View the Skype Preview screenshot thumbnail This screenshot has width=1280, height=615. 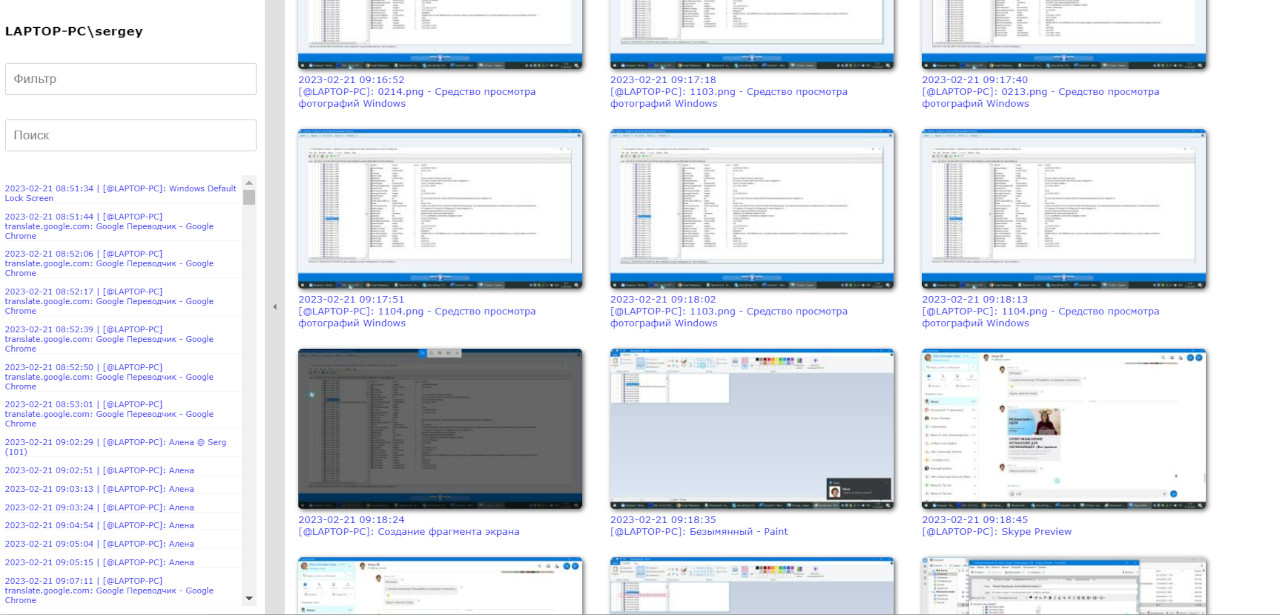point(1064,429)
